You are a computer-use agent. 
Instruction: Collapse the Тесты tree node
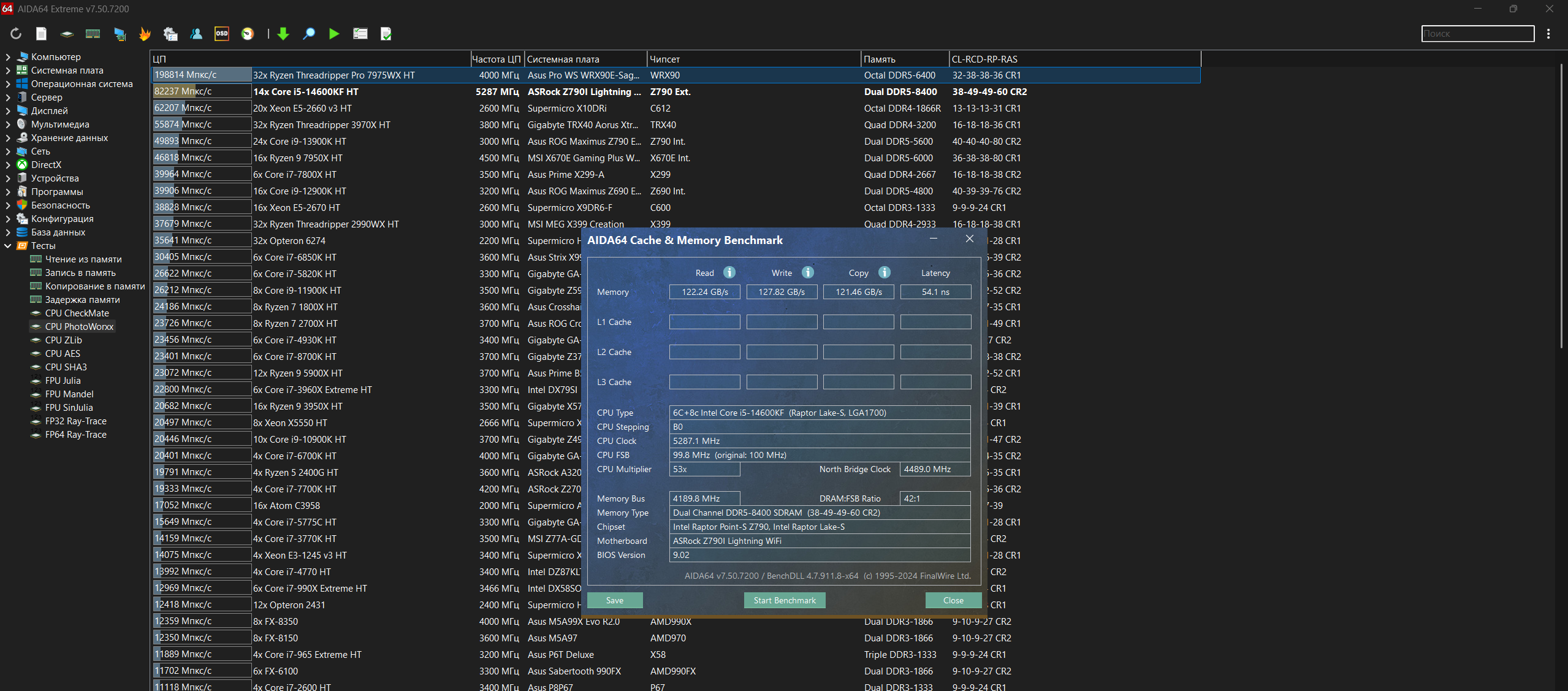(x=8, y=246)
